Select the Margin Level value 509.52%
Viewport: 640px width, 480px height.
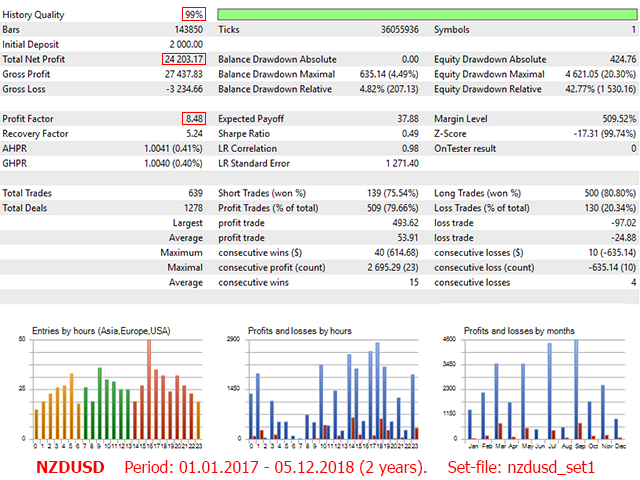pyautogui.click(x=611, y=119)
